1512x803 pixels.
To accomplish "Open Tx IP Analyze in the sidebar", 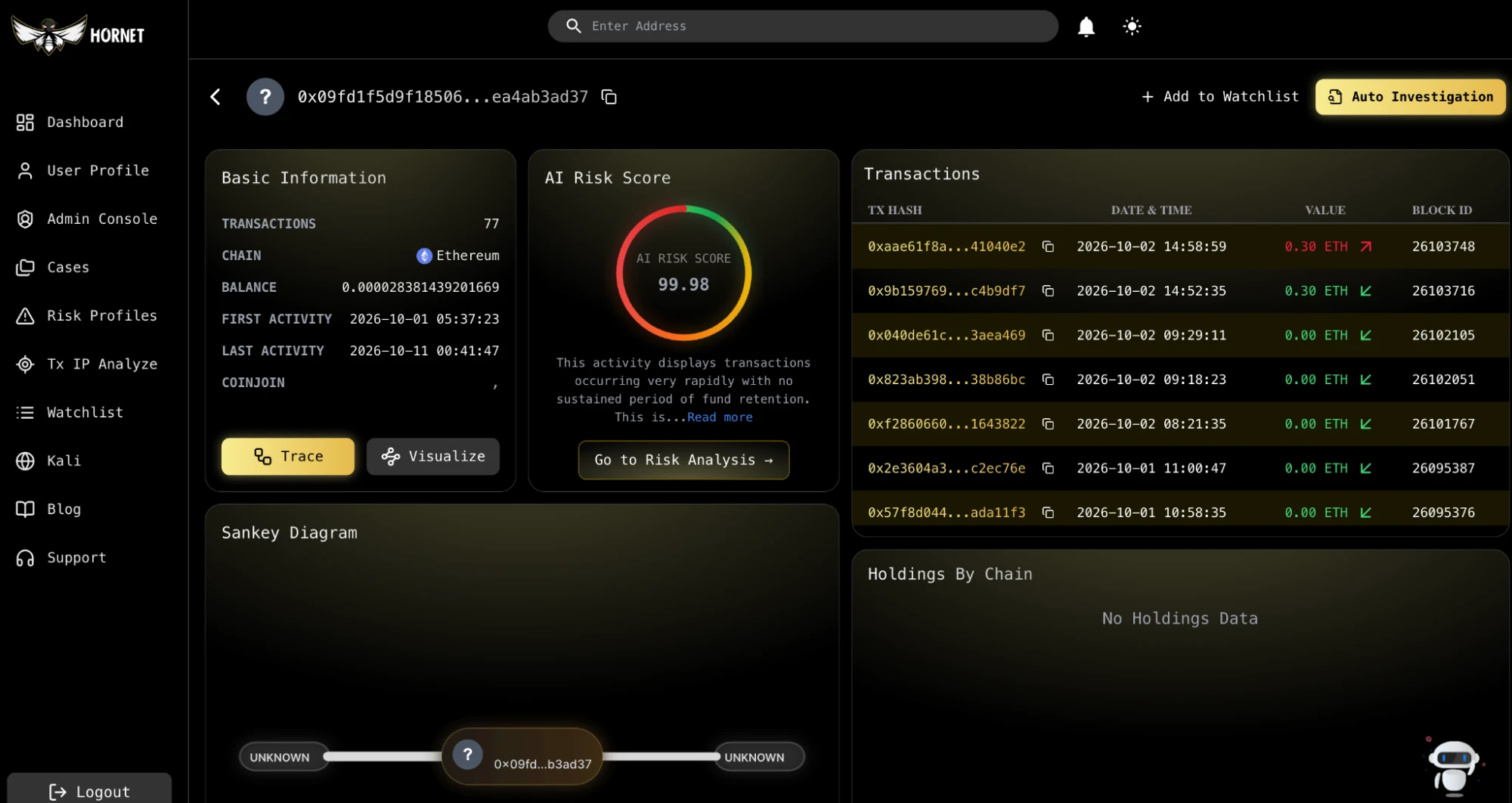I will point(87,364).
